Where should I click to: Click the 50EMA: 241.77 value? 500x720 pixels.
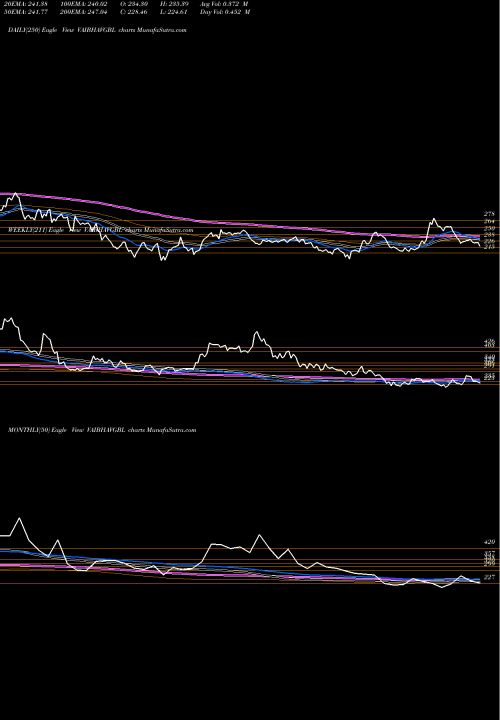click(25, 12)
